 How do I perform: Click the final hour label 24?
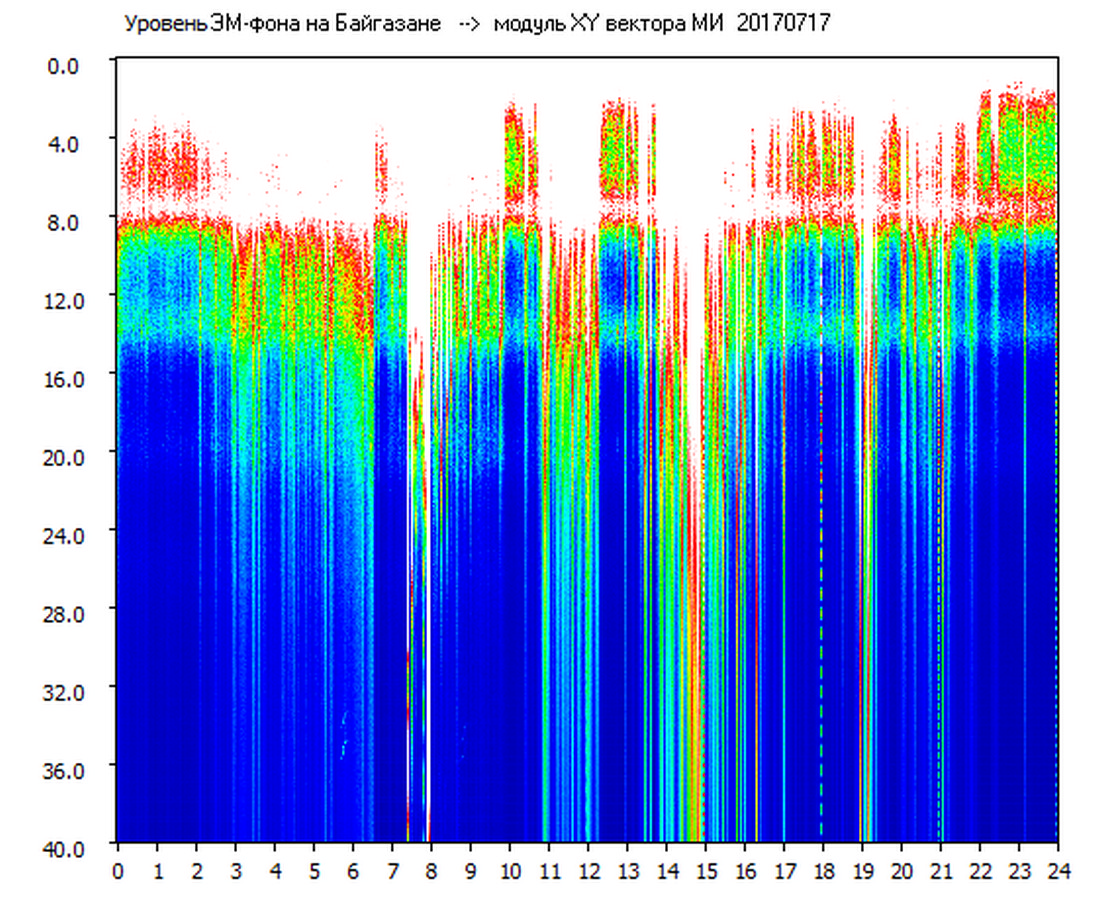pos(1058,872)
